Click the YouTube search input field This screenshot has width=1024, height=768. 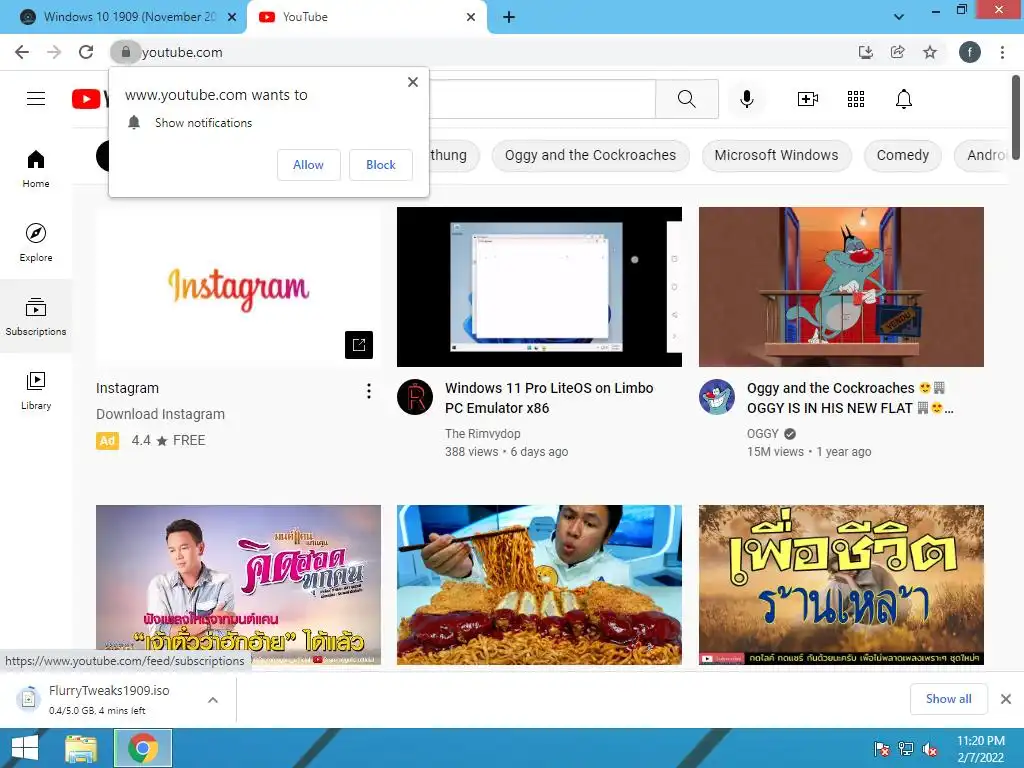(x=542, y=99)
